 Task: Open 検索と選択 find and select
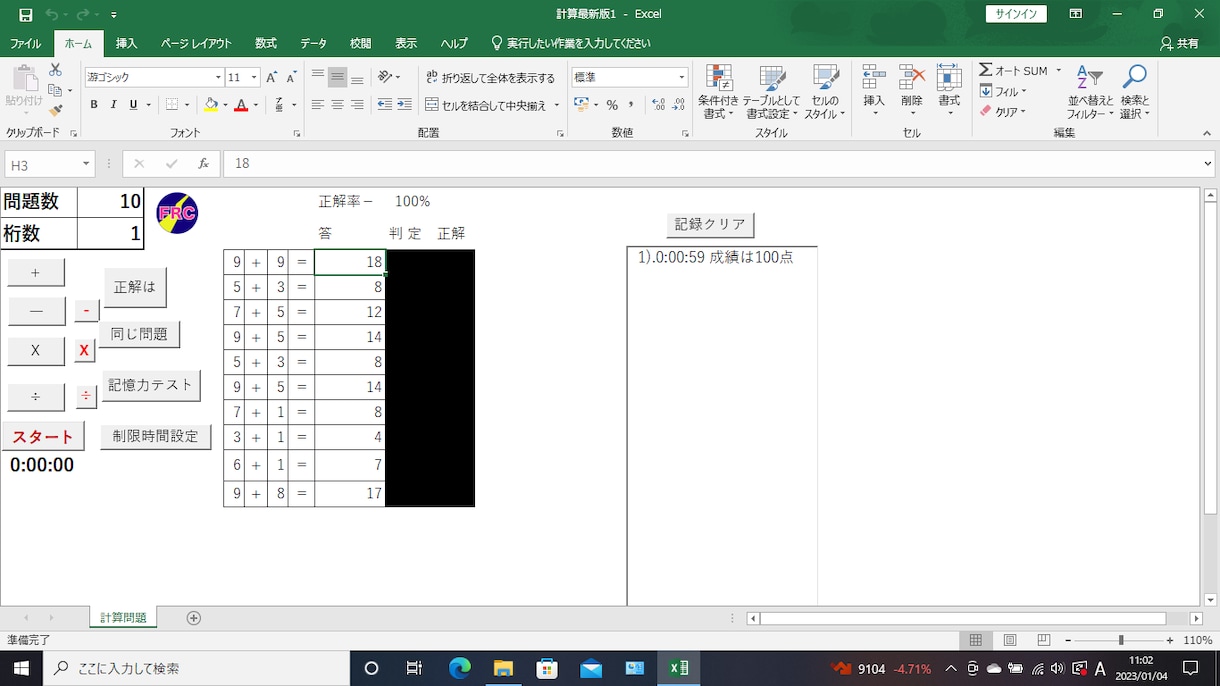point(1135,92)
